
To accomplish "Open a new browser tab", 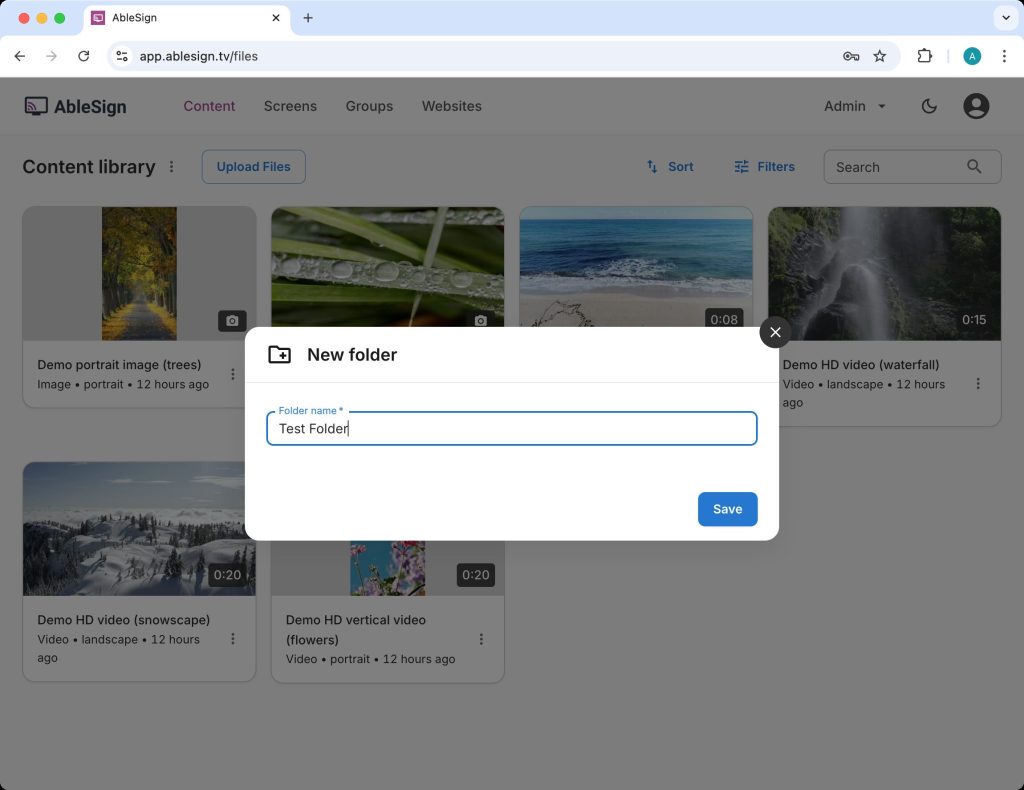I will tap(308, 18).
